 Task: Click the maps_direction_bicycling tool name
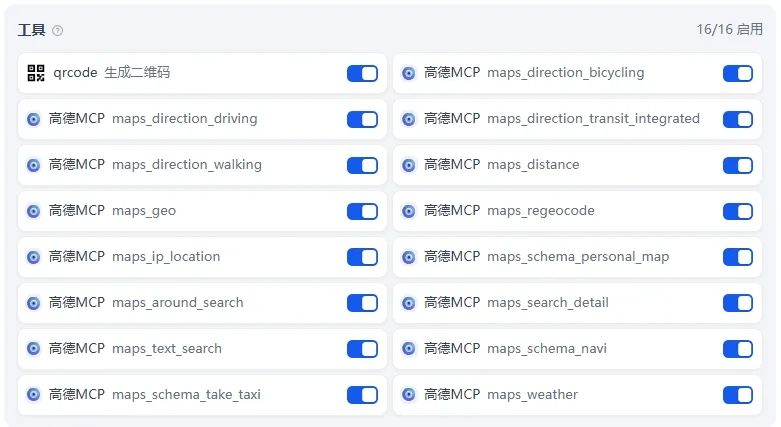(565, 73)
